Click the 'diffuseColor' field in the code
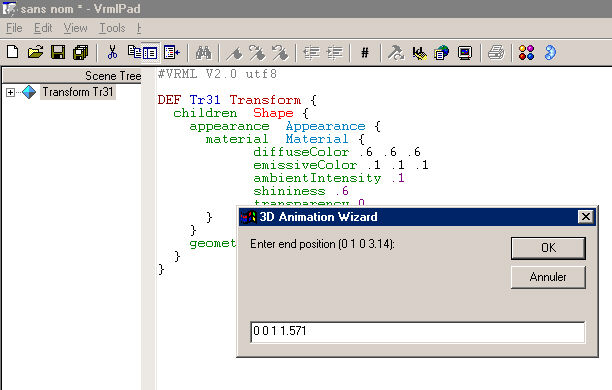This screenshot has width=612, height=390. pos(301,152)
